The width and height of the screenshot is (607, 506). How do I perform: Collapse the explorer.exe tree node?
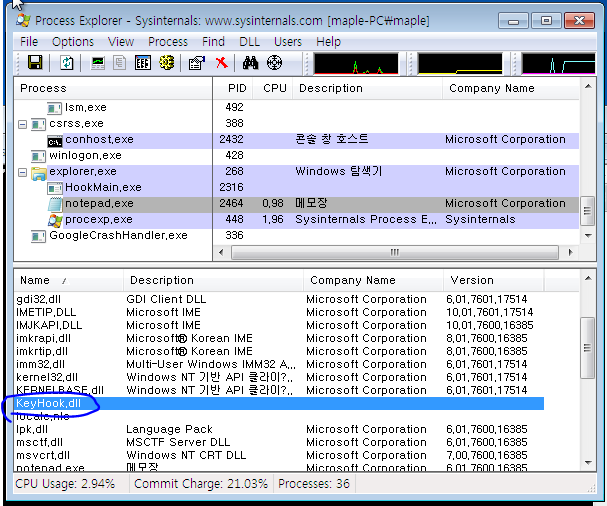pyautogui.click(x=22, y=172)
